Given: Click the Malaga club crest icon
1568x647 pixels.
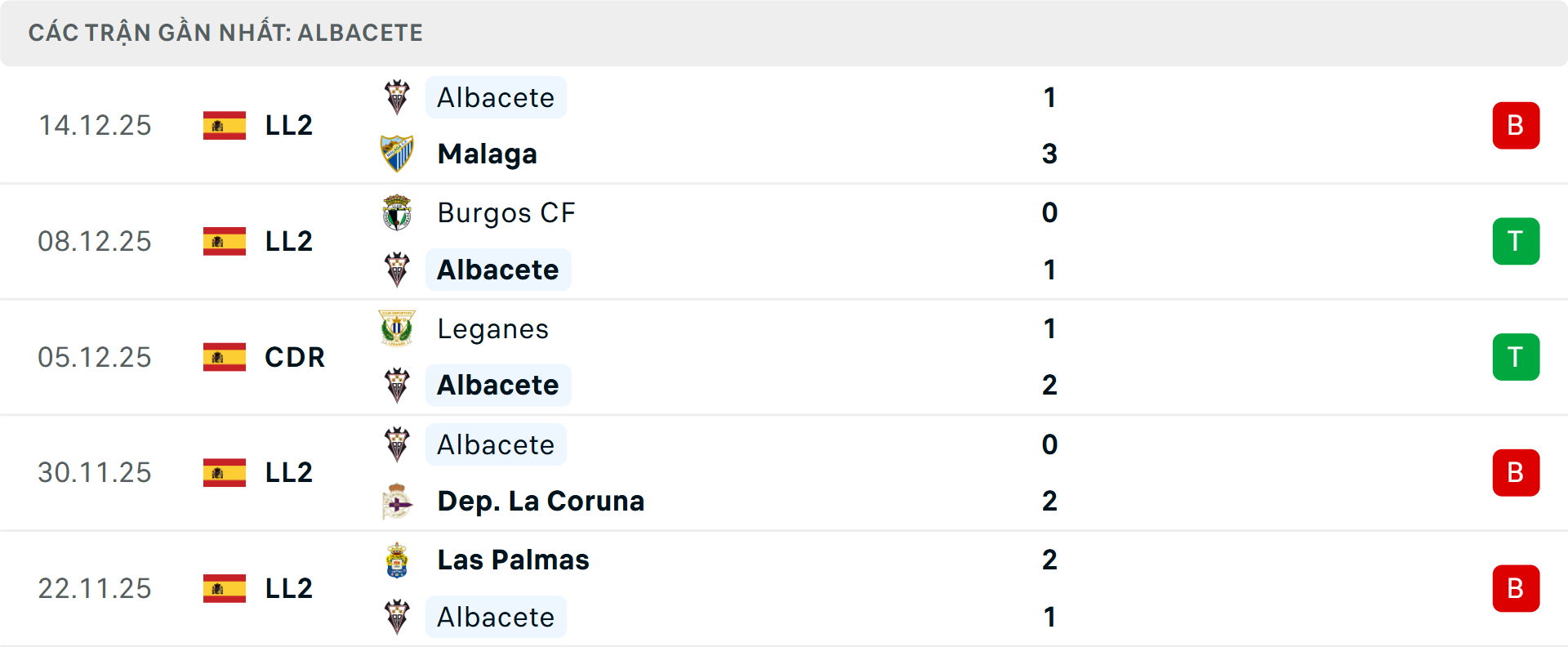Looking at the screenshot, I should (x=397, y=154).
